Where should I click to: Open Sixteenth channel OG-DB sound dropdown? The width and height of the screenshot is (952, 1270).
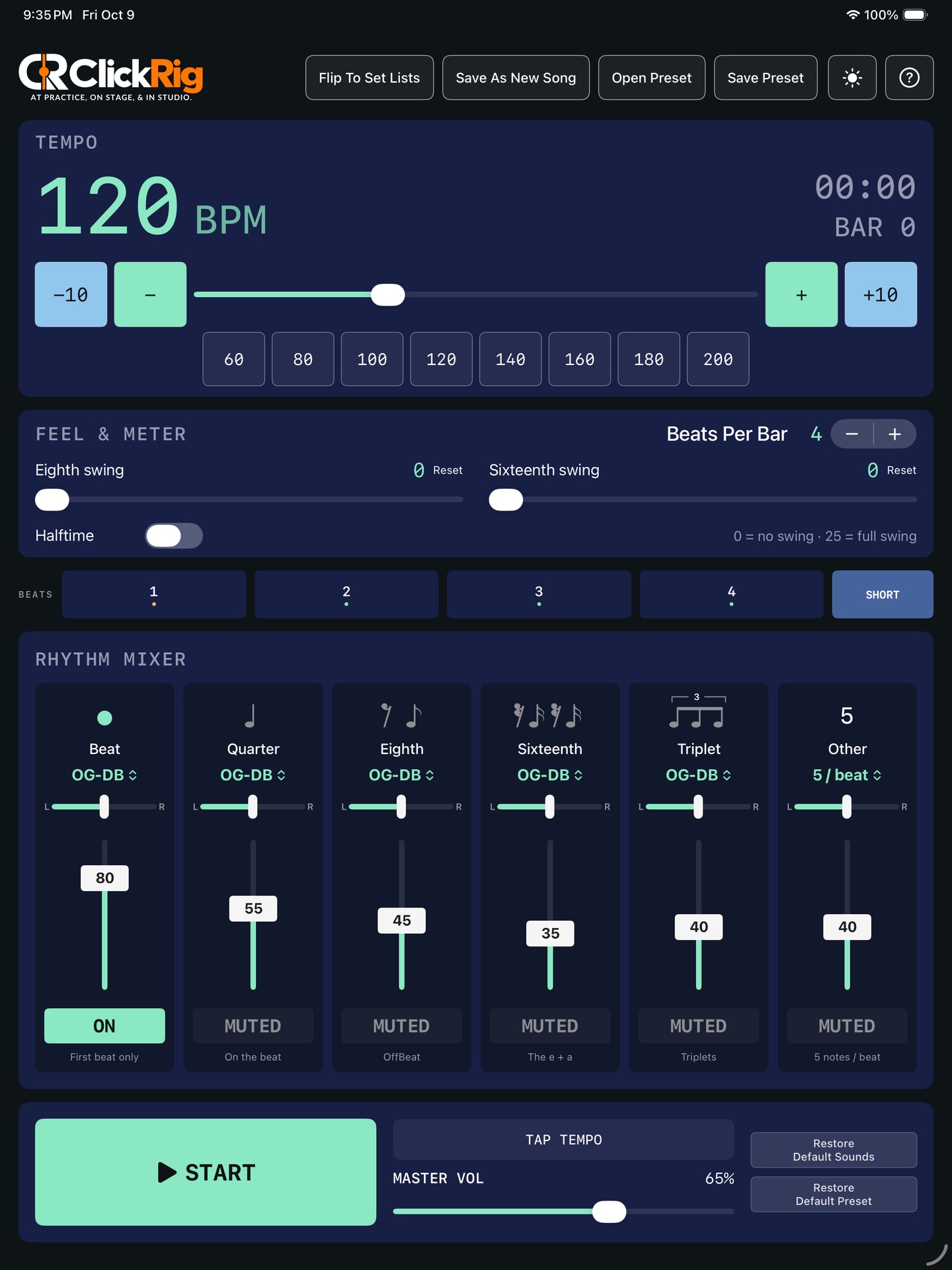[x=549, y=775]
